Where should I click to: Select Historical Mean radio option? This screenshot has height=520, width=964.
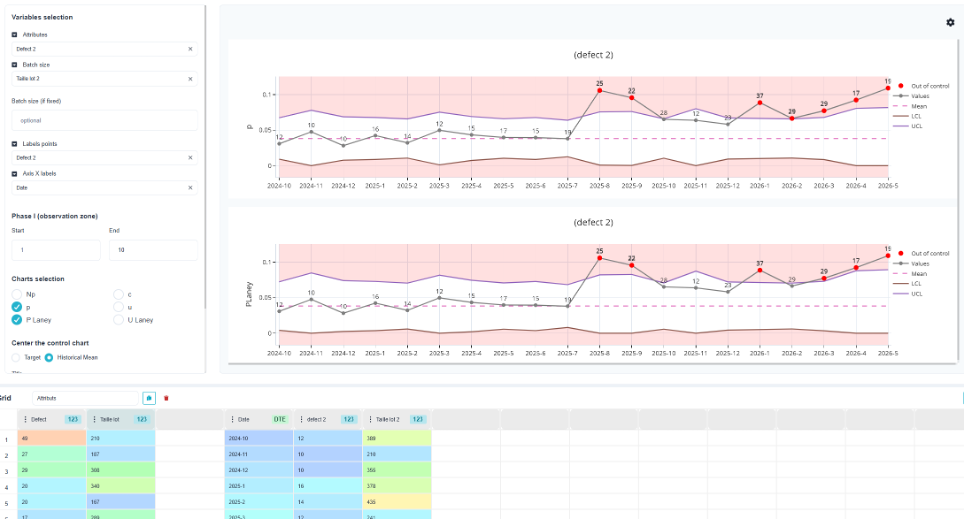click(x=49, y=357)
